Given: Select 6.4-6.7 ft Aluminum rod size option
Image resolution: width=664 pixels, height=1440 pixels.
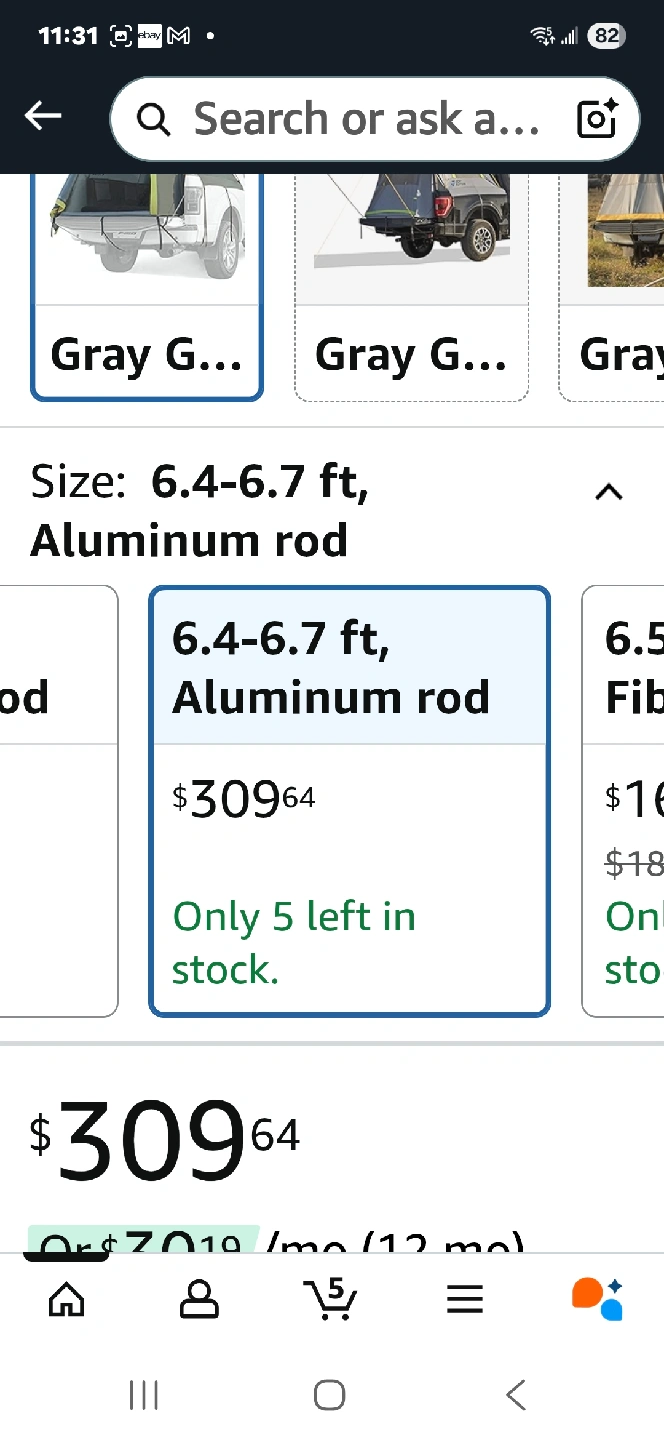Looking at the screenshot, I should [349, 800].
